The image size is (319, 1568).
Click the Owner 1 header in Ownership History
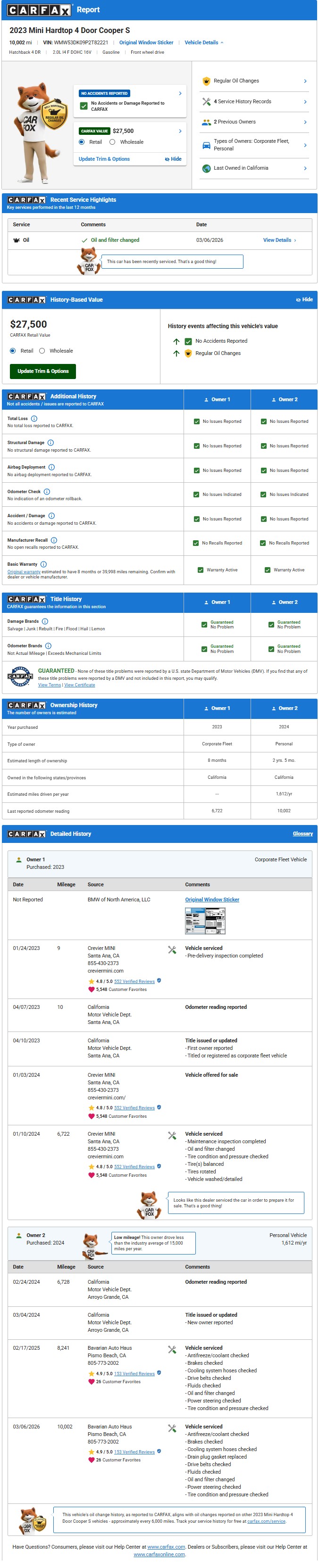pyautogui.click(x=218, y=709)
